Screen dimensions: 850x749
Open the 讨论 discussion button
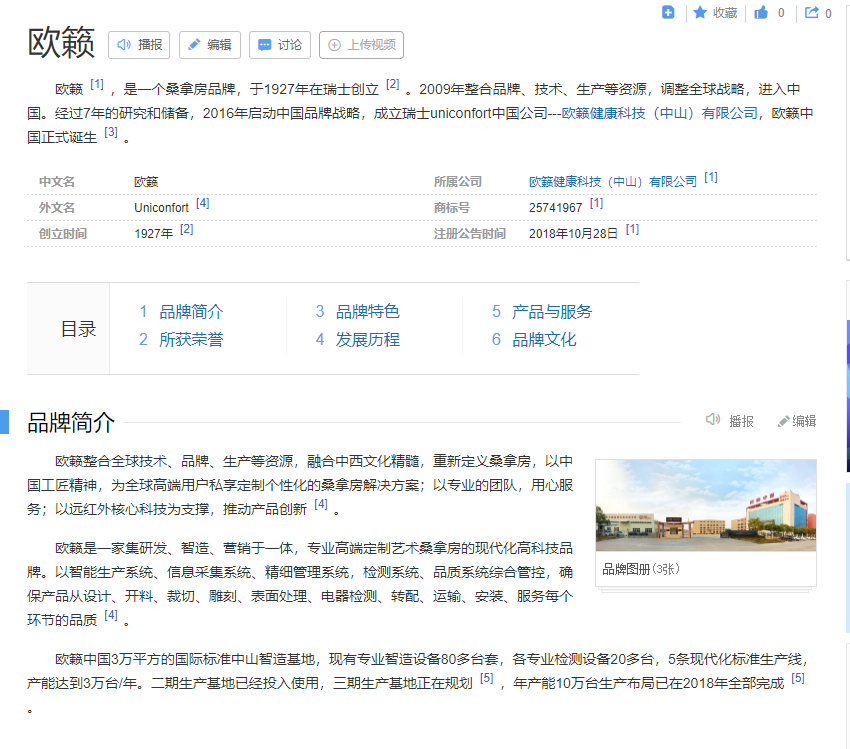click(x=280, y=45)
